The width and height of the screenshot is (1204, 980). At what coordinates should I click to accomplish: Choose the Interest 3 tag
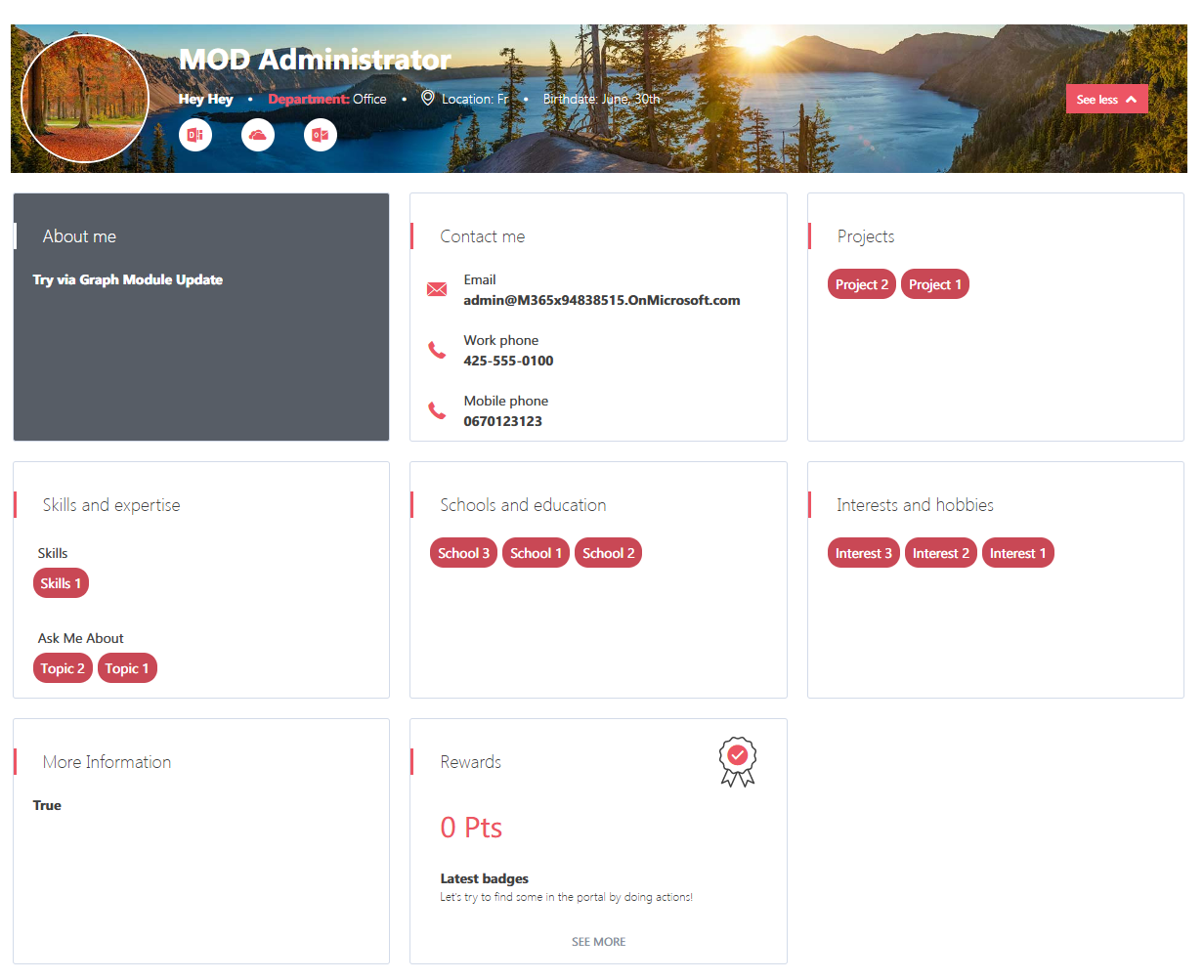point(864,553)
